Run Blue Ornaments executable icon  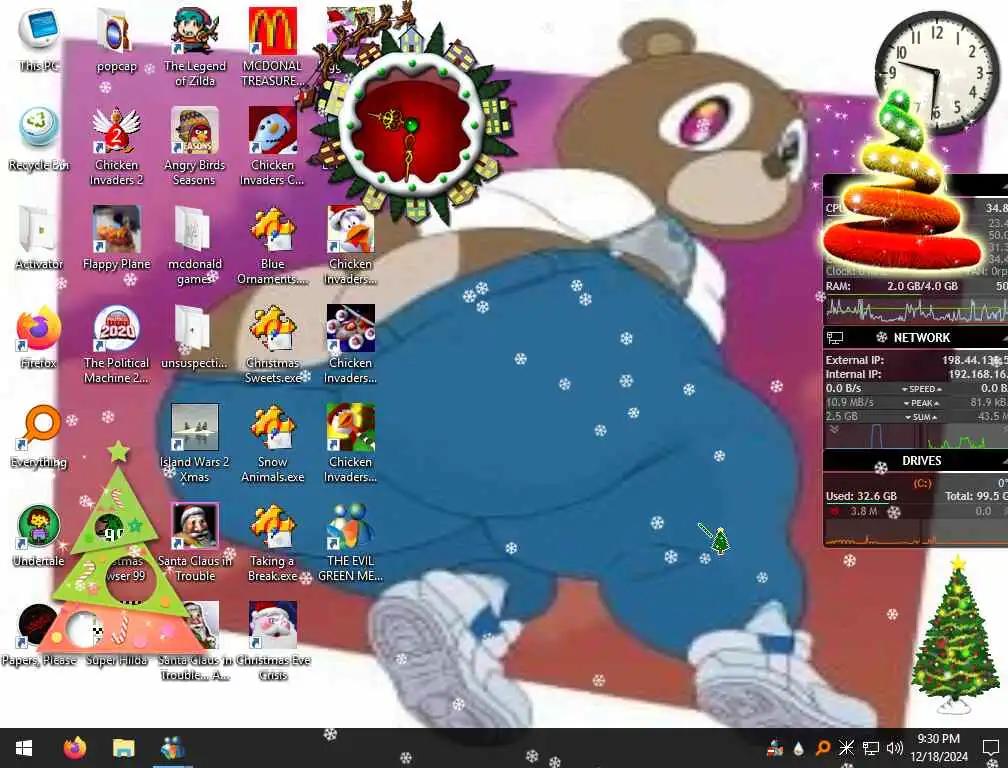273,246
